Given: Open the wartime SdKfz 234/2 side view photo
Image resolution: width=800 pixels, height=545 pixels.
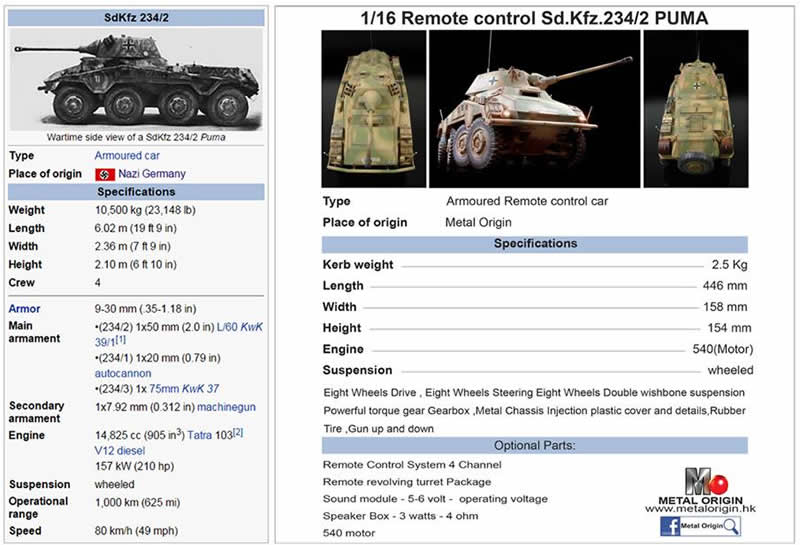Looking at the screenshot, I should [x=136, y=79].
